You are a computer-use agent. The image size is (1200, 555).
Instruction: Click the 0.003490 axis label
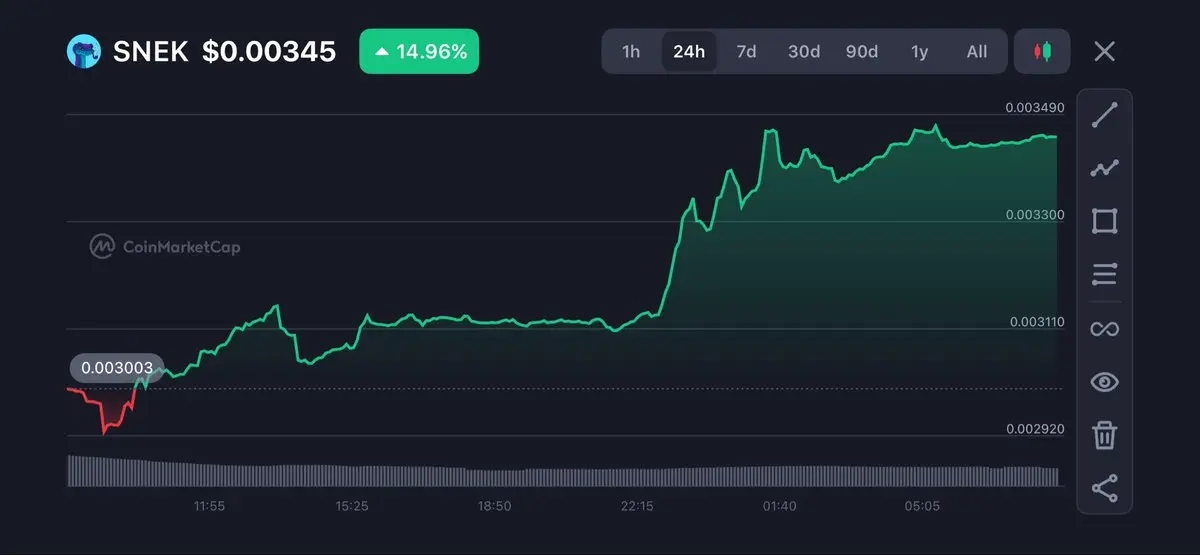click(1035, 107)
